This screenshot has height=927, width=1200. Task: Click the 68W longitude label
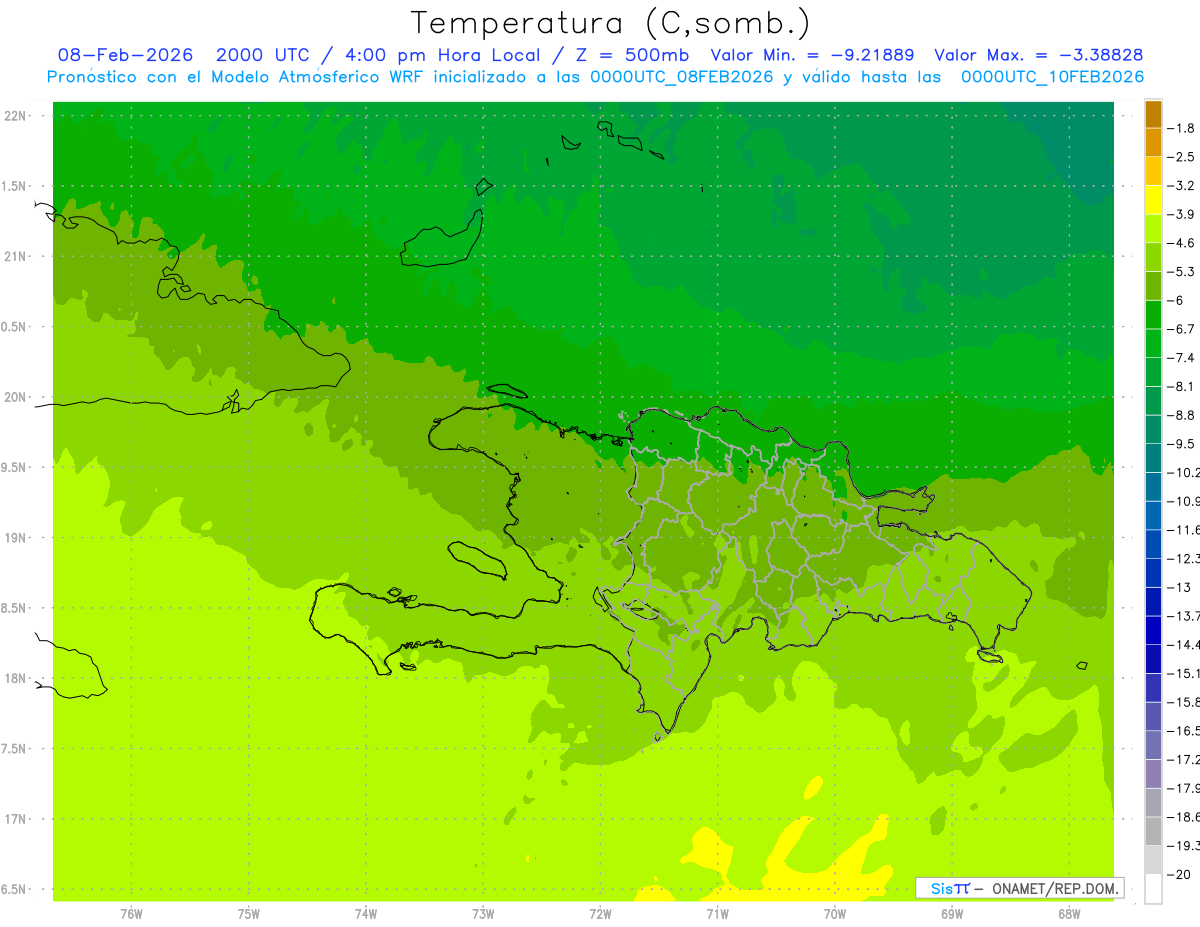(x=1068, y=914)
